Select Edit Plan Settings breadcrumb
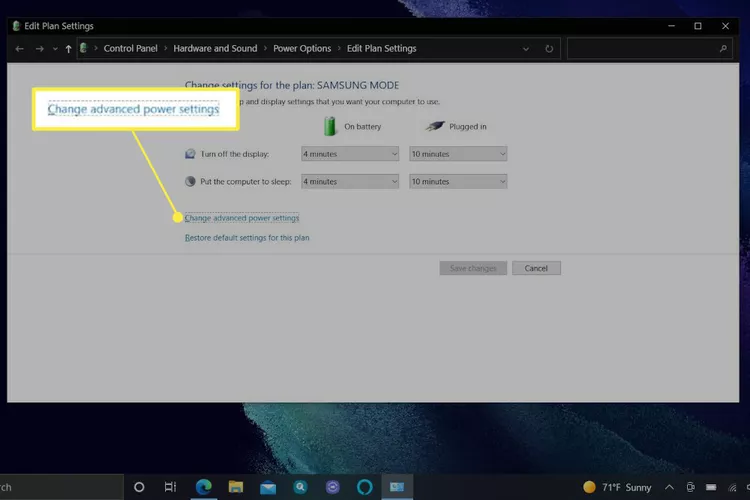Viewport: 750px width, 500px height. tap(381, 48)
